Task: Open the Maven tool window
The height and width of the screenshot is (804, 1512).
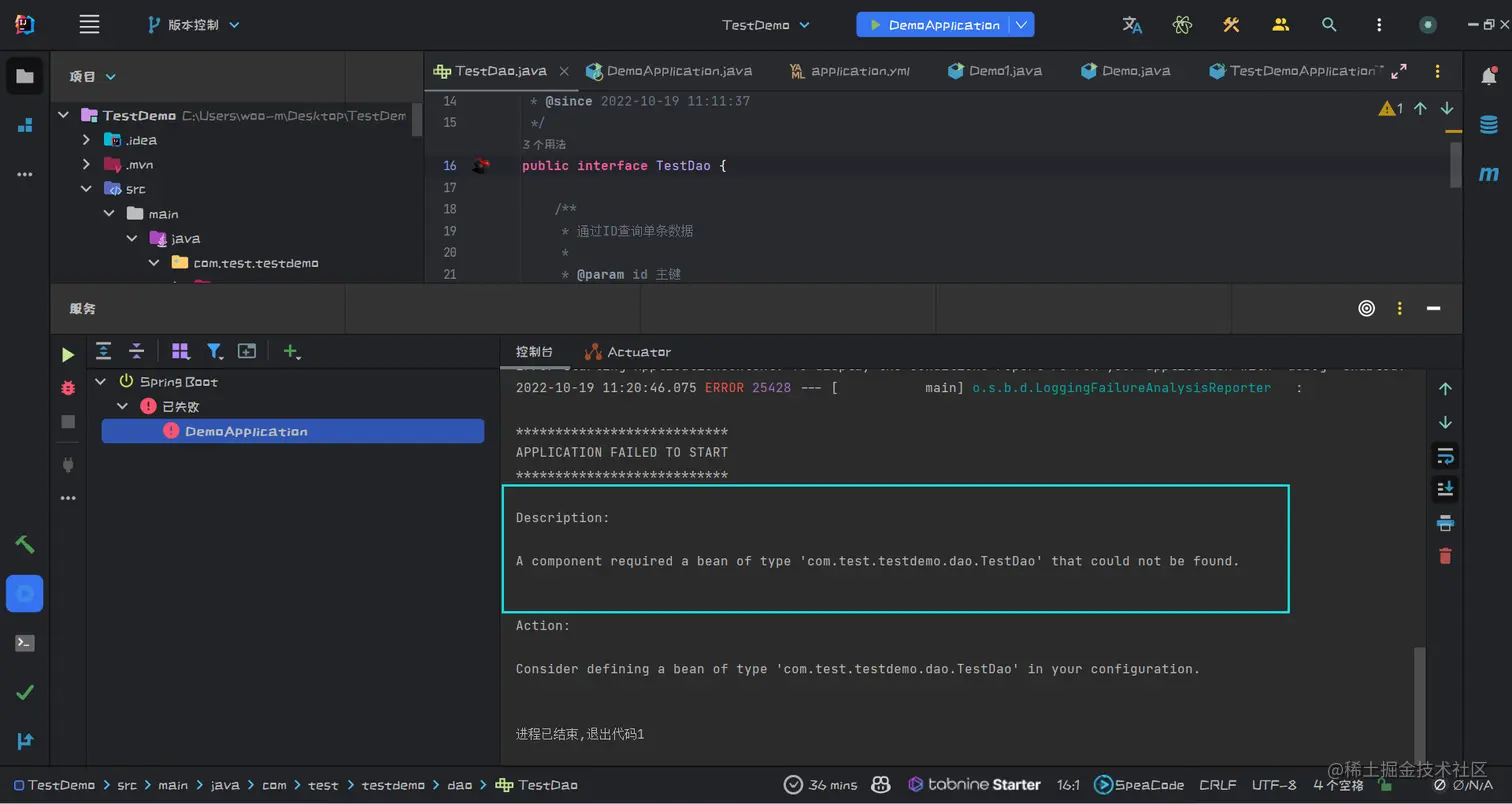Action: [x=1488, y=174]
